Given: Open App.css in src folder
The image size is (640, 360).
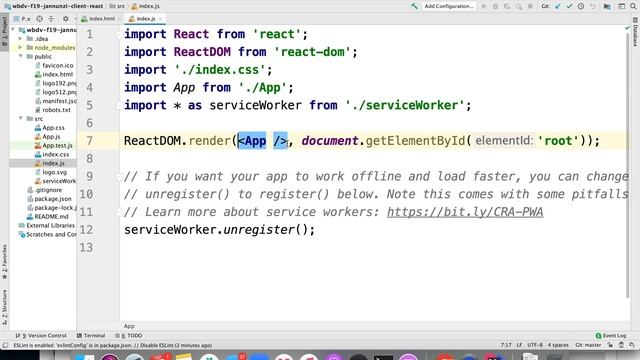Looking at the screenshot, I should 50,128.
